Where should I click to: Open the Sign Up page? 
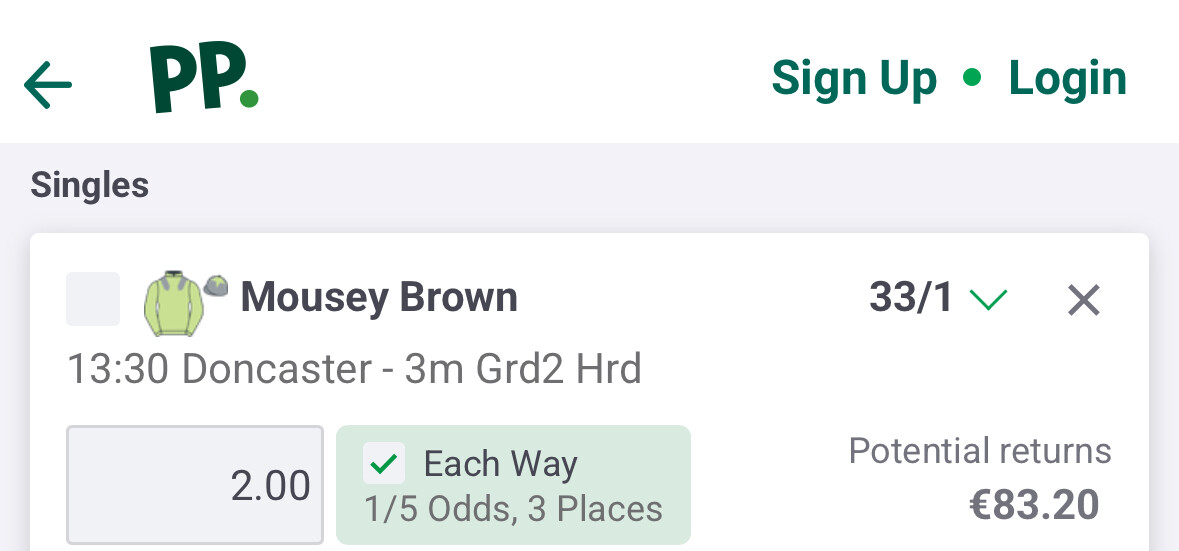(x=854, y=78)
